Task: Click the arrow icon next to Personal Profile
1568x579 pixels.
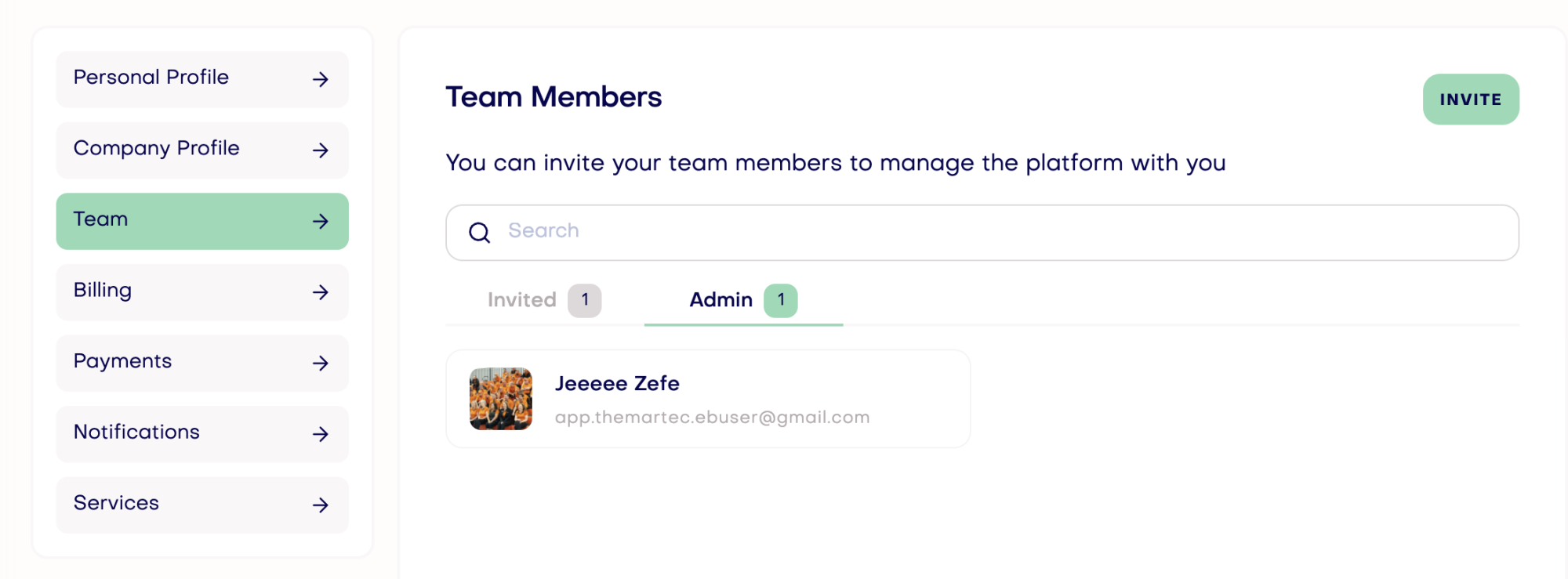Action: (320, 79)
